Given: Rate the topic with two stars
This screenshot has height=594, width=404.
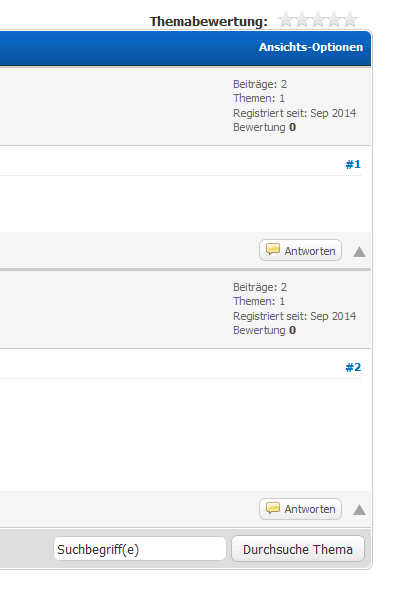Looking at the screenshot, I should pos(302,20).
